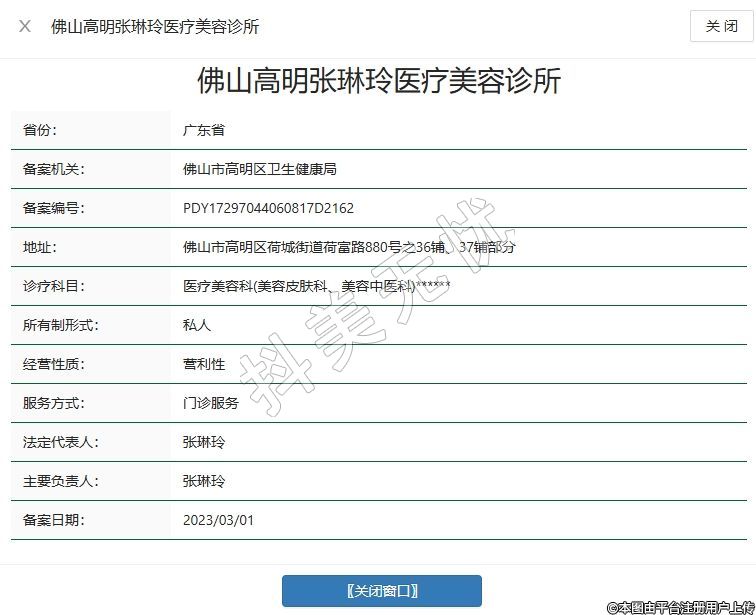Select the 门诊服务 service mode value
Image resolution: width=756 pixels, height=615 pixels.
[211, 403]
